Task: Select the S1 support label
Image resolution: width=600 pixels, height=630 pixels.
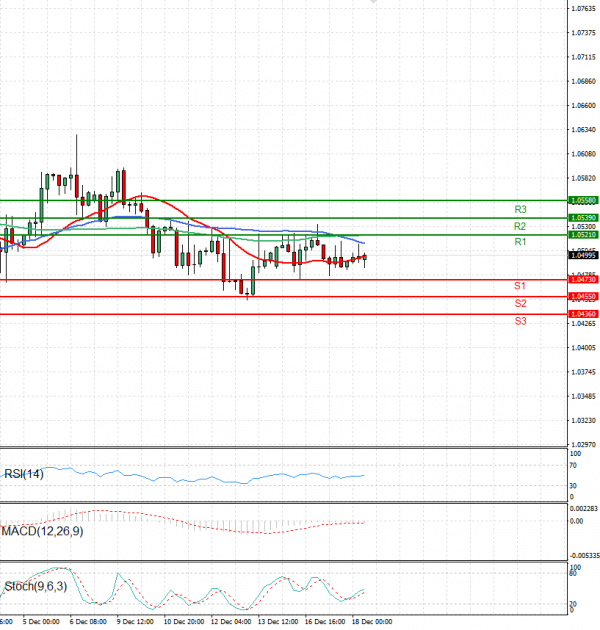Action: (x=520, y=286)
